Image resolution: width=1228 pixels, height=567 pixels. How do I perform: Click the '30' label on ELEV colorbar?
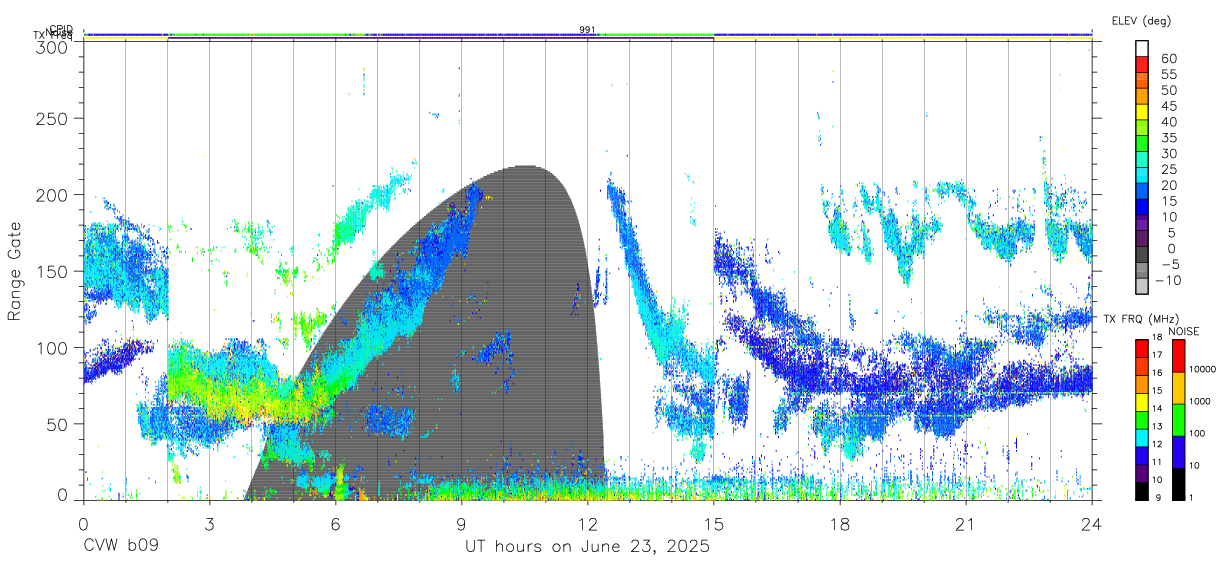coord(1169,153)
